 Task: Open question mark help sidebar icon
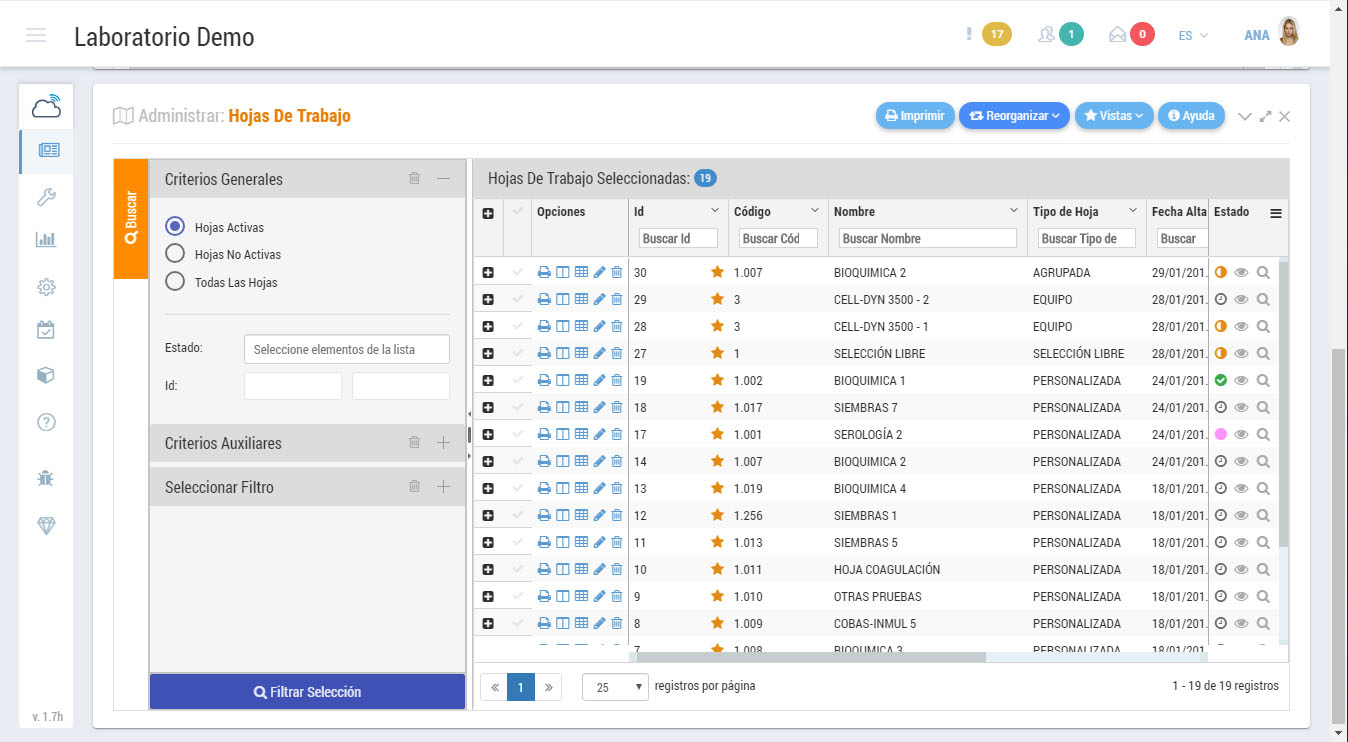(x=46, y=422)
